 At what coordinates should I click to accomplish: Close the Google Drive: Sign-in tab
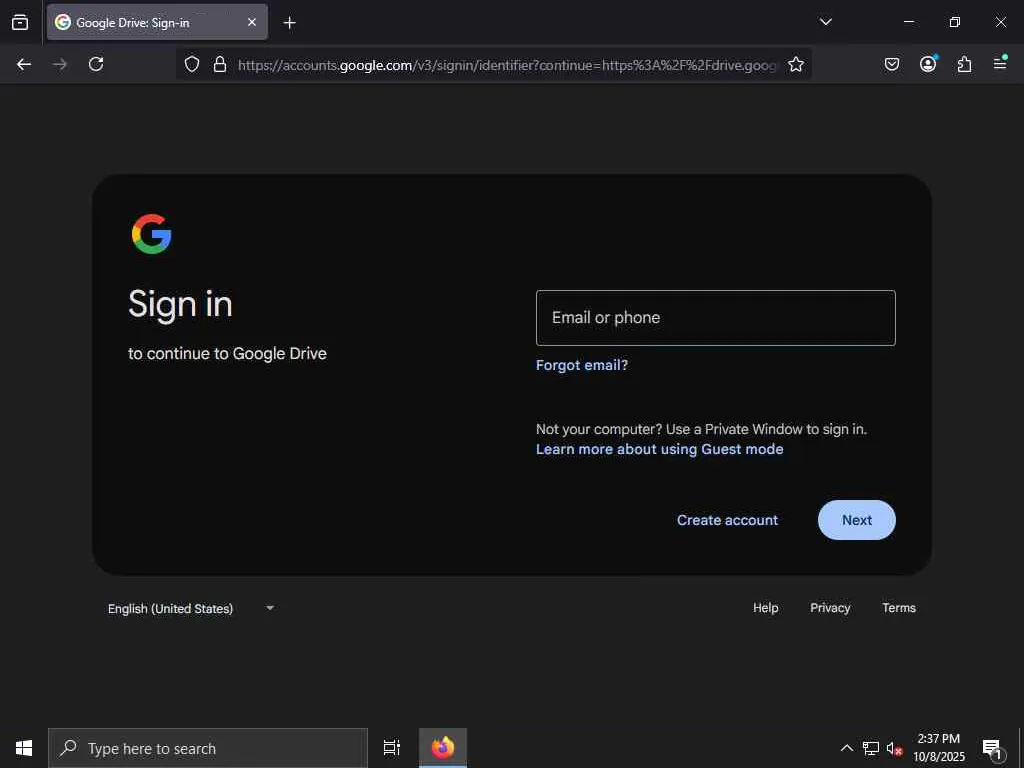tap(251, 22)
